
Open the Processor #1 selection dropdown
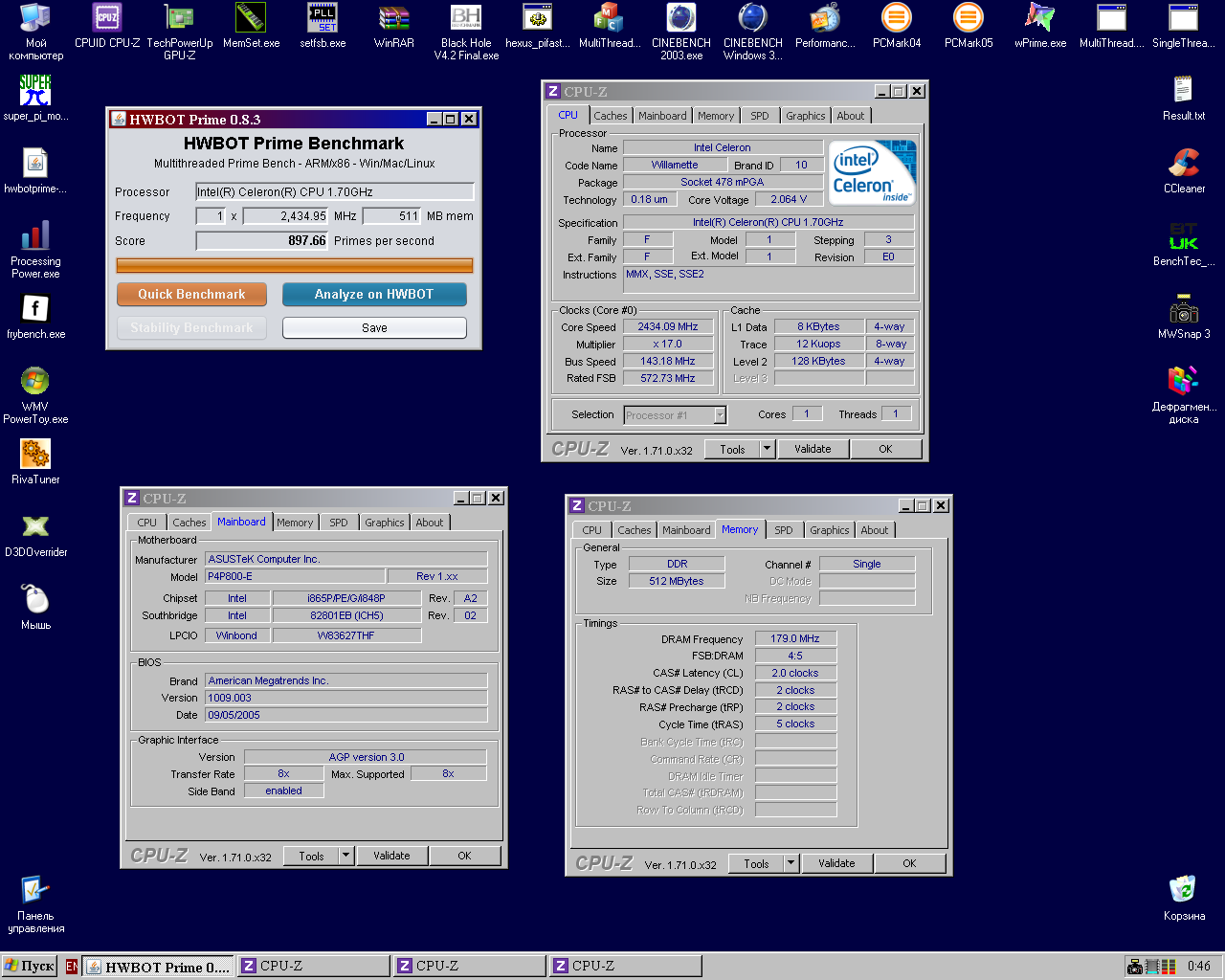[x=720, y=414]
